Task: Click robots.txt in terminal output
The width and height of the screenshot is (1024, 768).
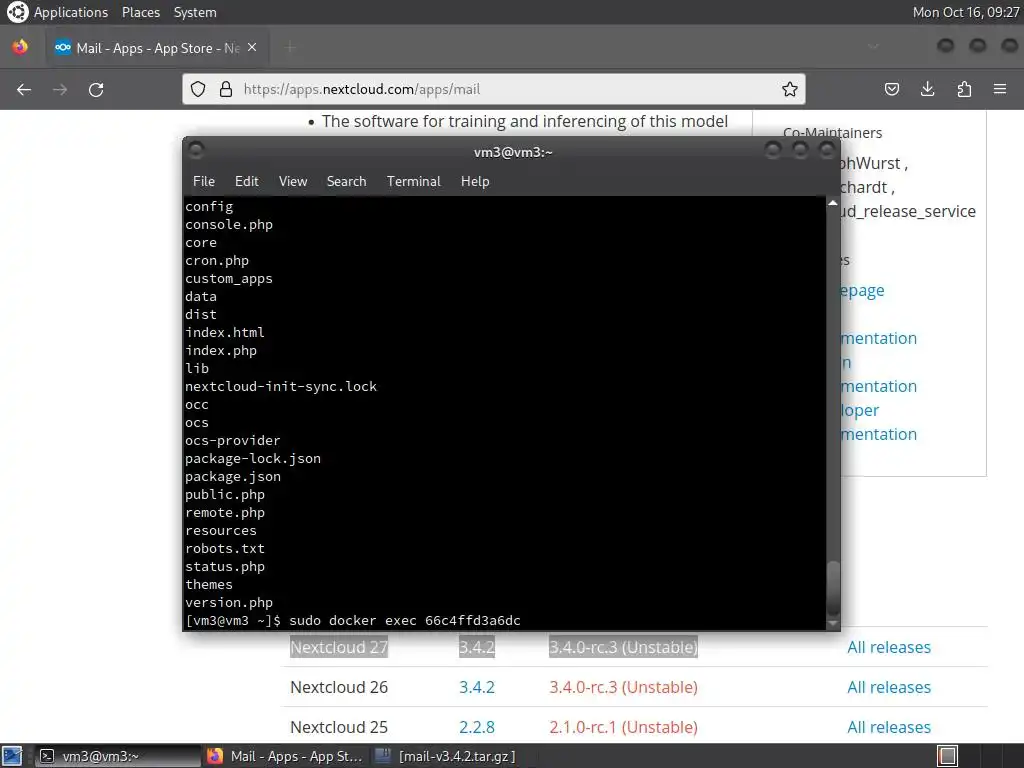Action: click(225, 549)
